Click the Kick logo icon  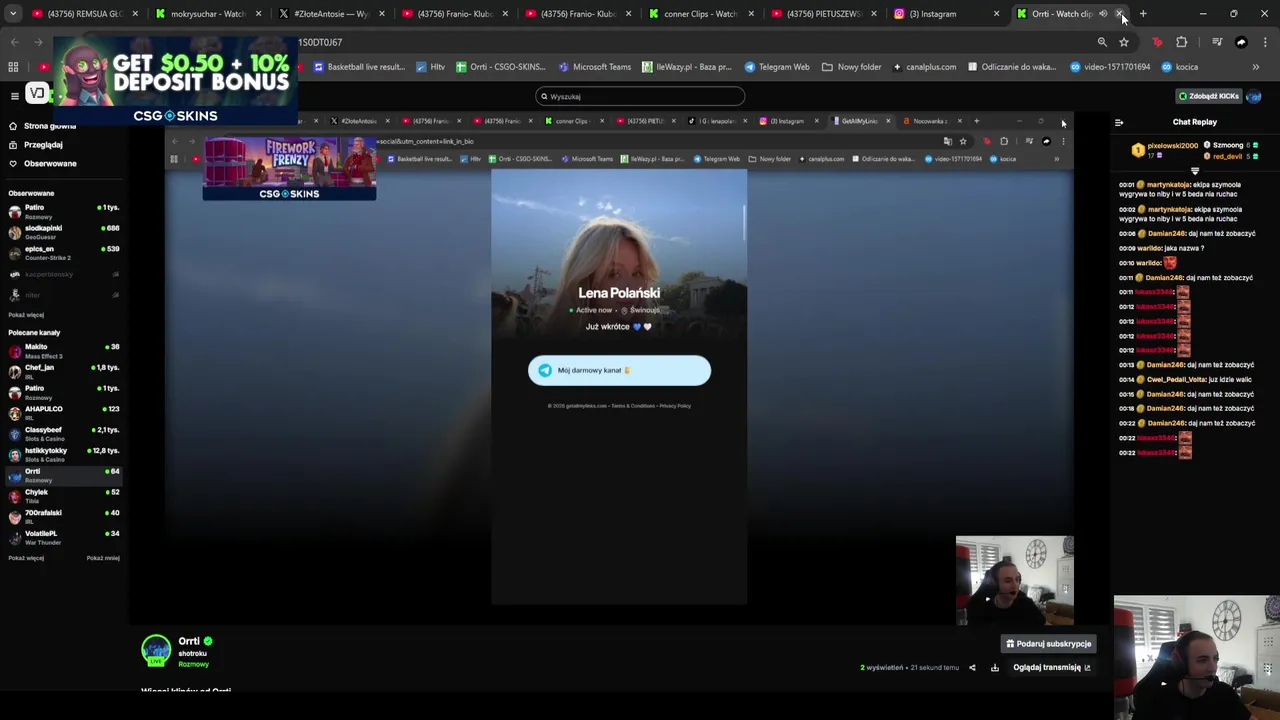pos(36,94)
